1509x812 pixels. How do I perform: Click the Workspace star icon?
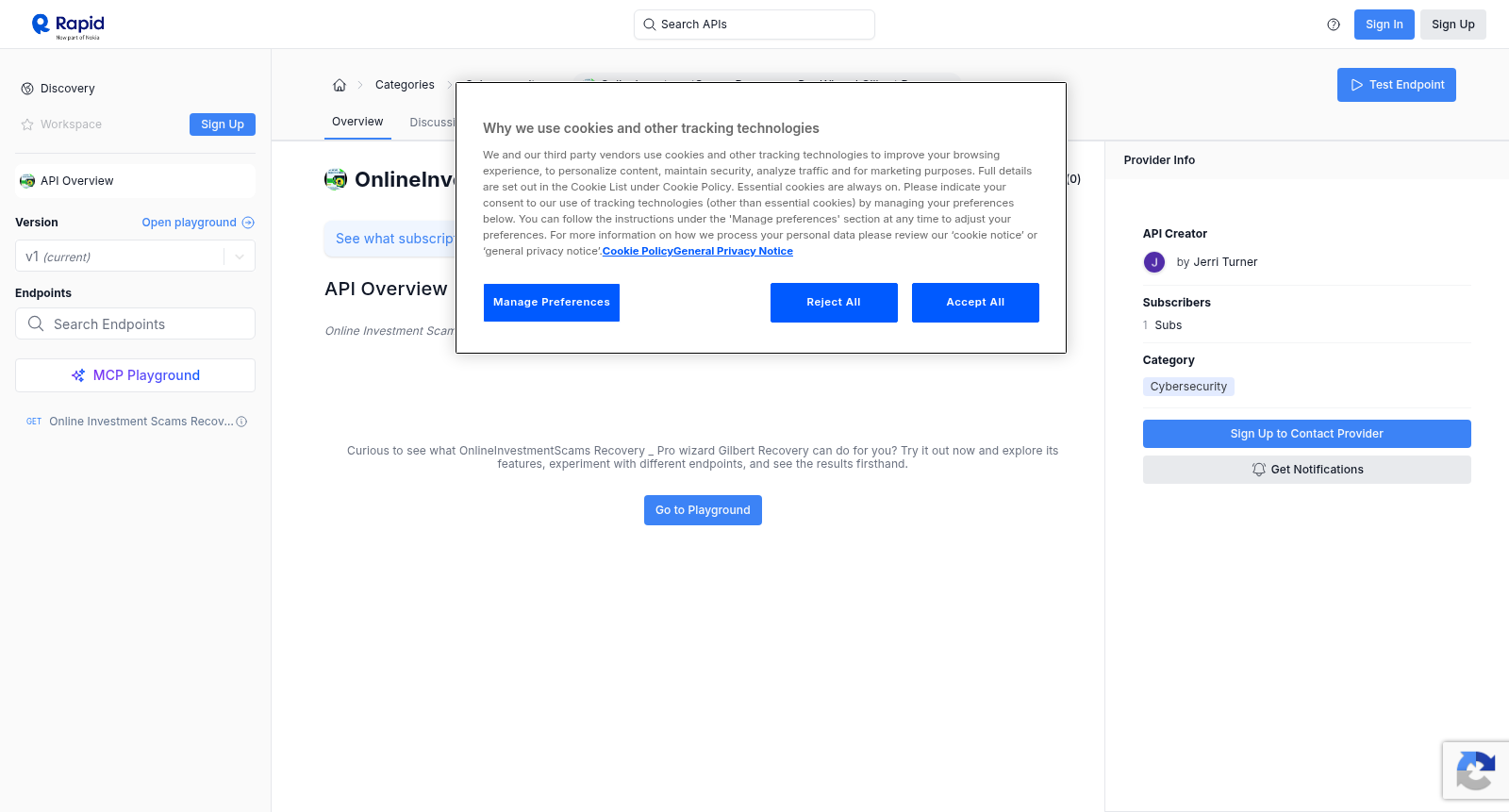[x=27, y=124]
